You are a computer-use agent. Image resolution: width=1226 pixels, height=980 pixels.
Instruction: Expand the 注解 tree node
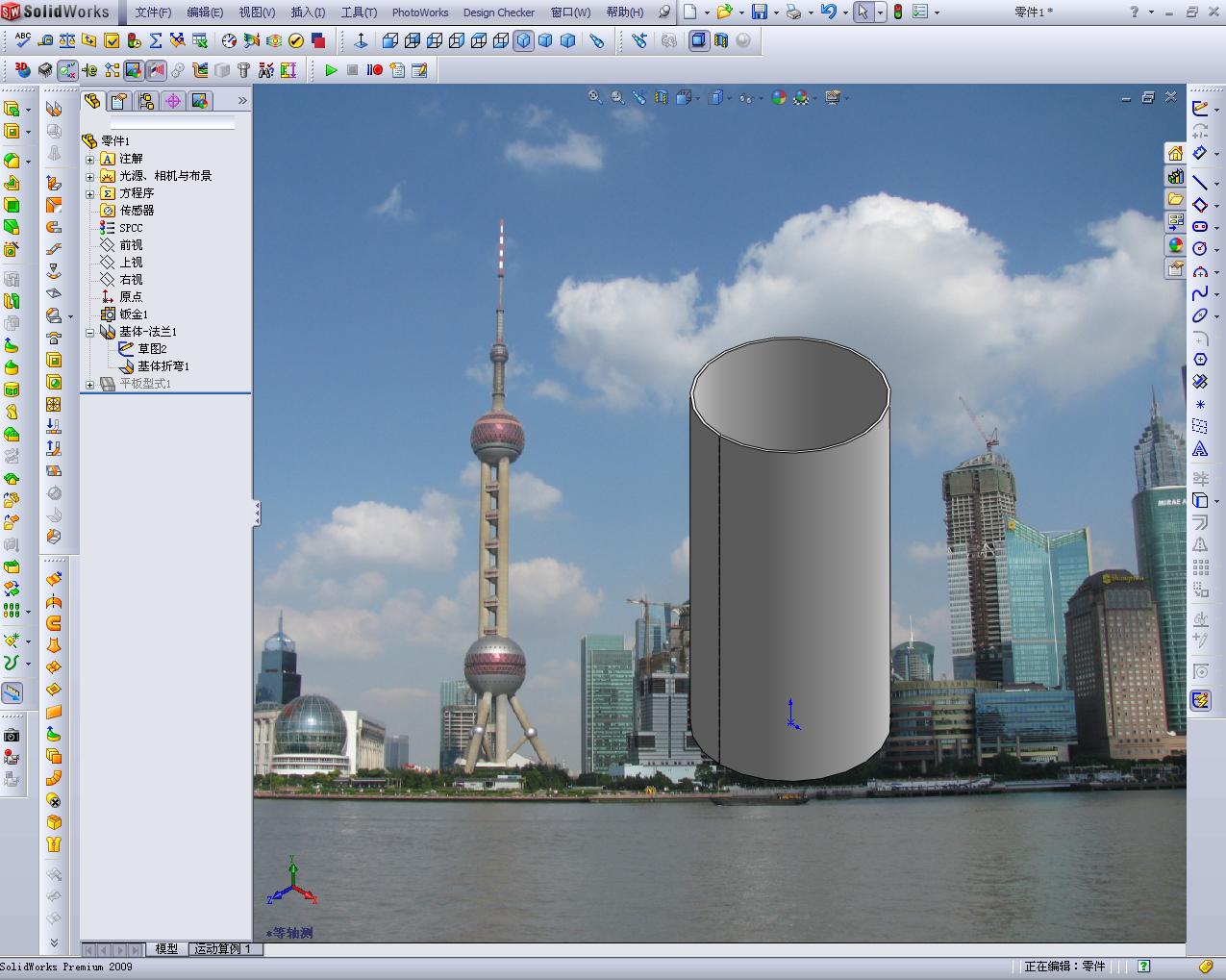click(x=90, y=159)
